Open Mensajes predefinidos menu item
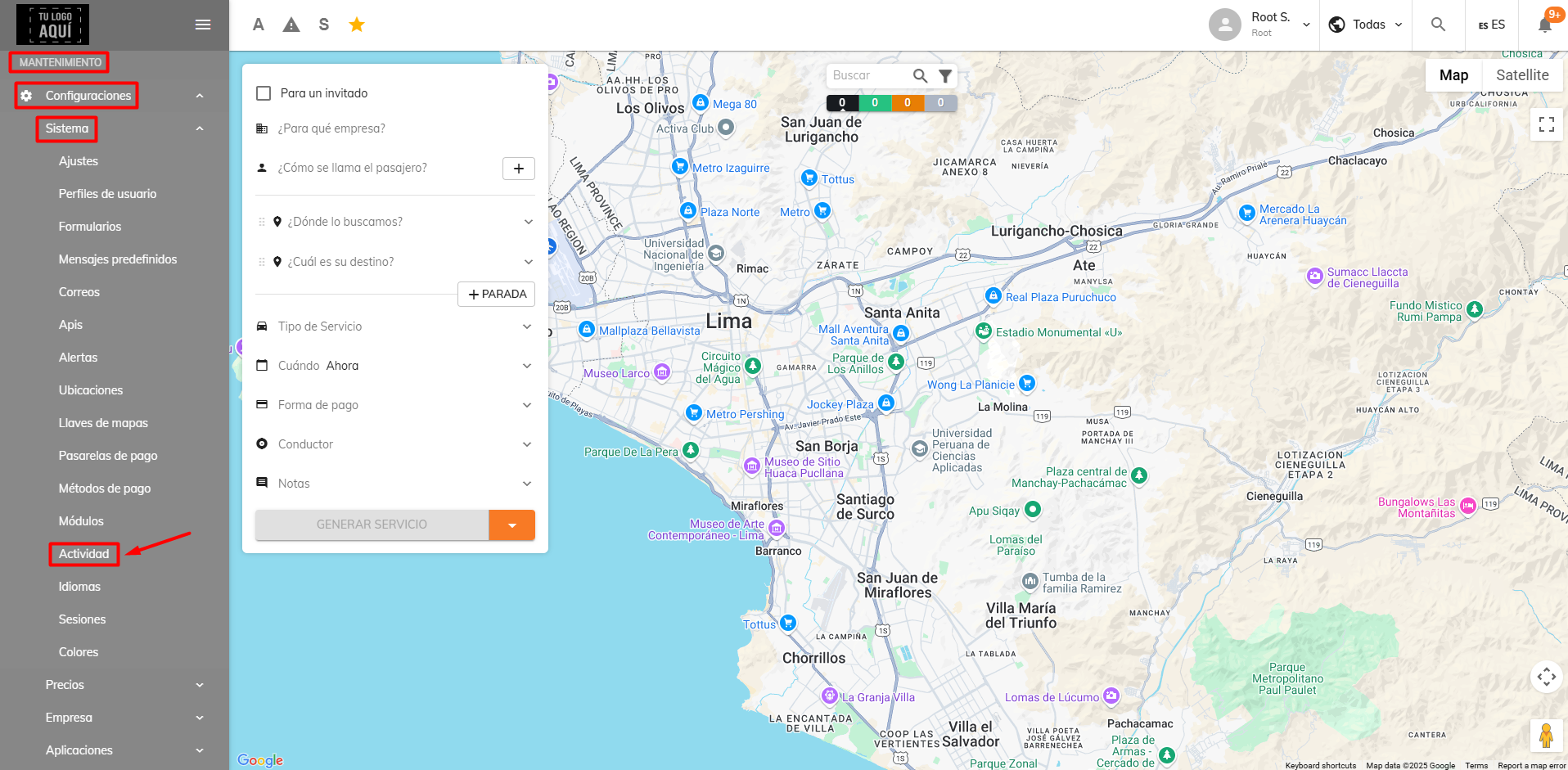The width and height of the screenshot is (1568, 770). pyautogui.click(x=118, y=259)
